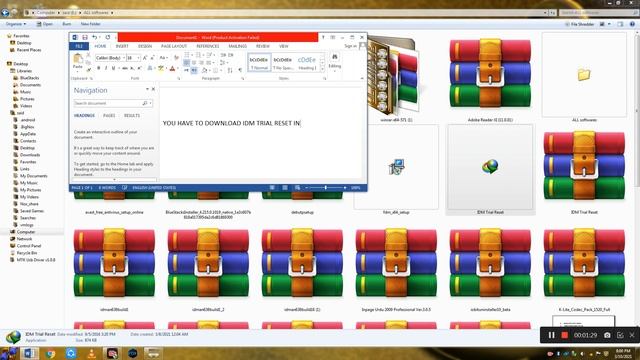The height and width of the screenshot is (360, 640).
Task: Click Redo icon in Word quick access toolbar
Action: pyautogui.click(x=108, y=37)
